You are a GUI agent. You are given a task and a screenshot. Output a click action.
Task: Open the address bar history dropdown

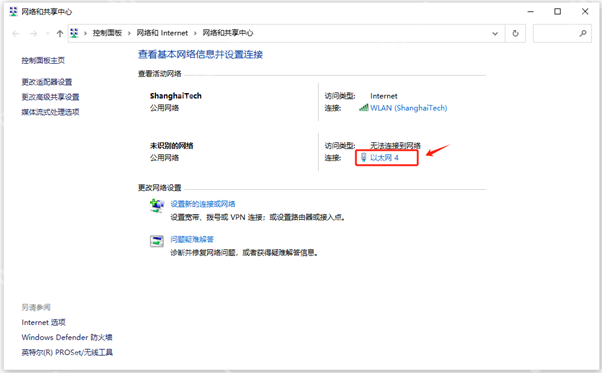(x=495, y=33)
